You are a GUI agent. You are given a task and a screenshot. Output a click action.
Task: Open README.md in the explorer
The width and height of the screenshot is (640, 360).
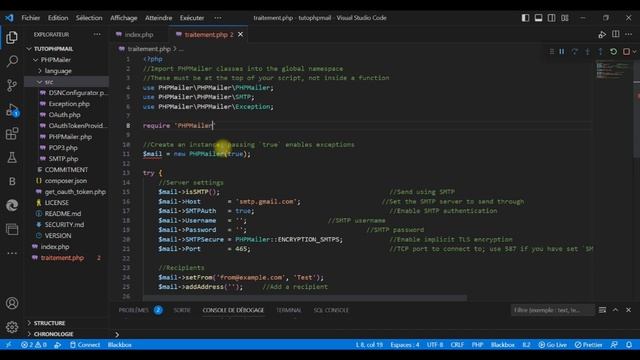62,213
